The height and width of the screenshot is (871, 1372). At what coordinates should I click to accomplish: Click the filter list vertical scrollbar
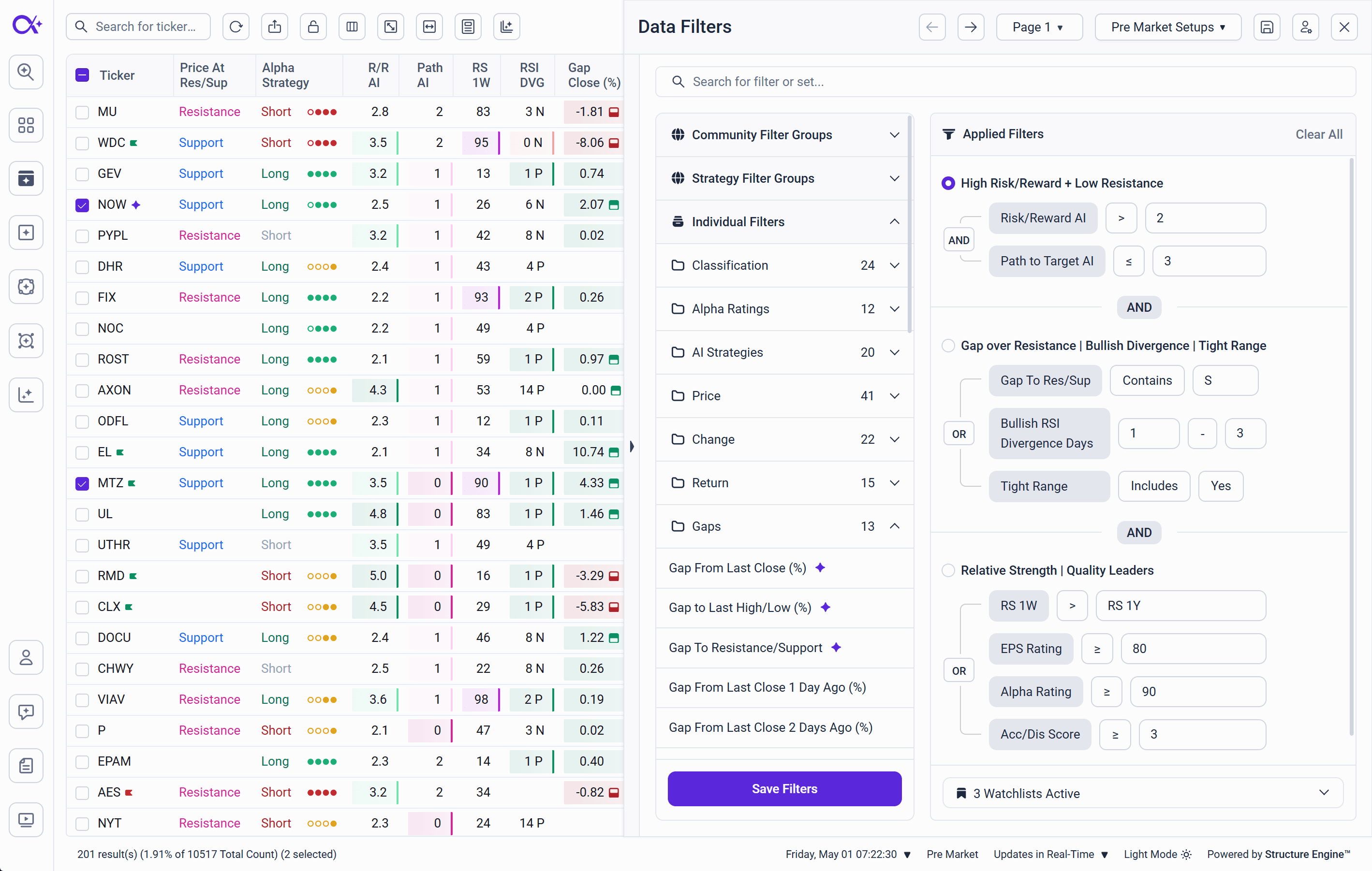[909, 225]
